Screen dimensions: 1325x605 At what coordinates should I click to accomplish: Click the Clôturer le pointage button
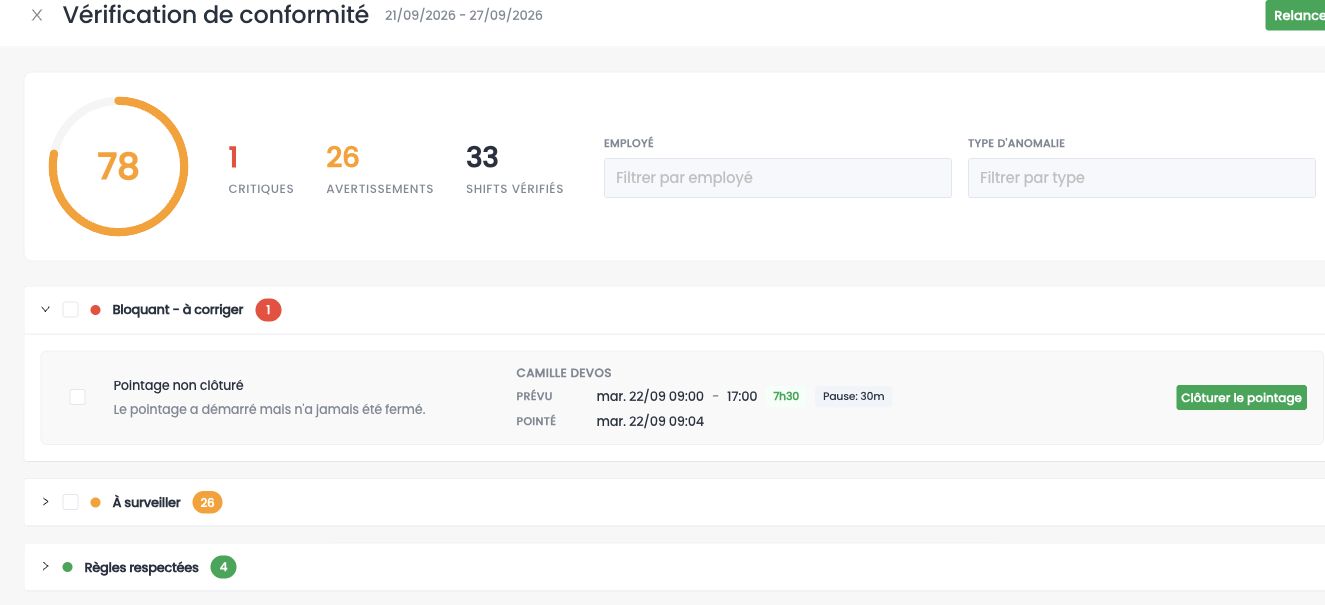(1241, 398)
